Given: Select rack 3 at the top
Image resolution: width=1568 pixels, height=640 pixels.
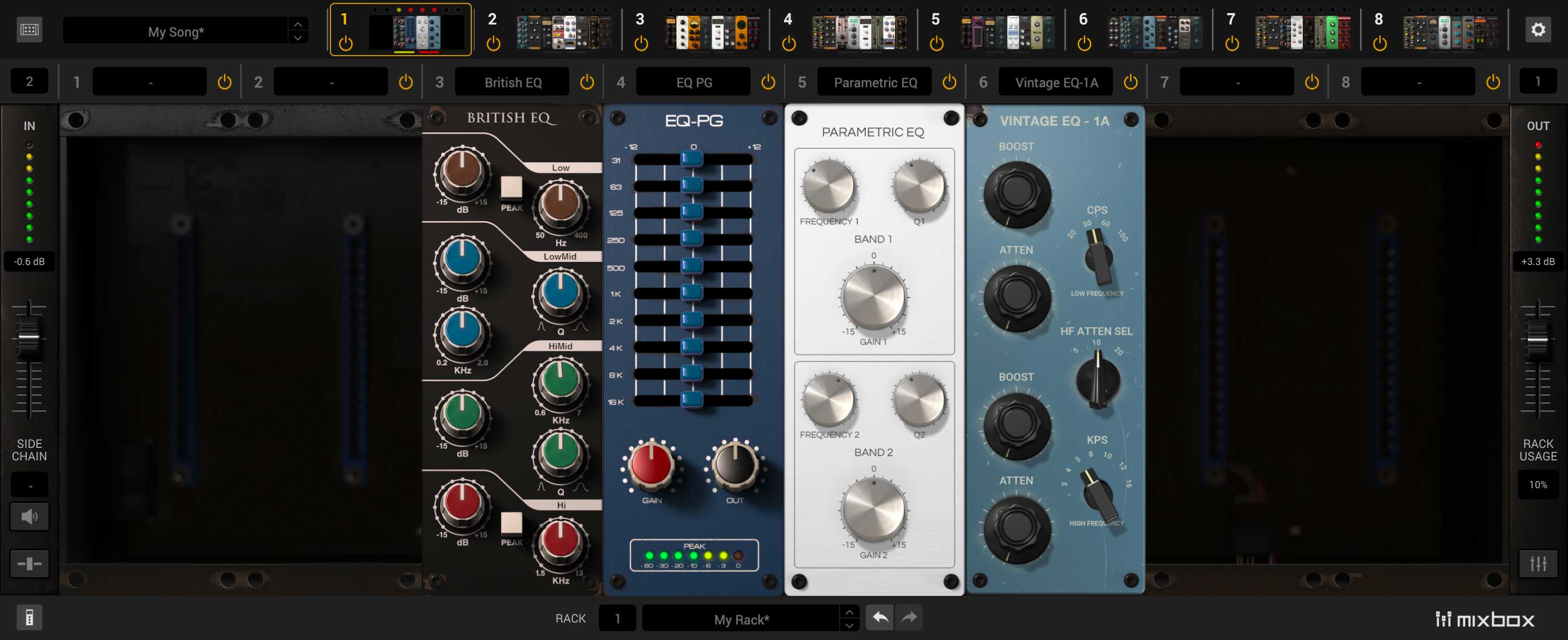Looking at the screenshot, I should tap(640, 20).
